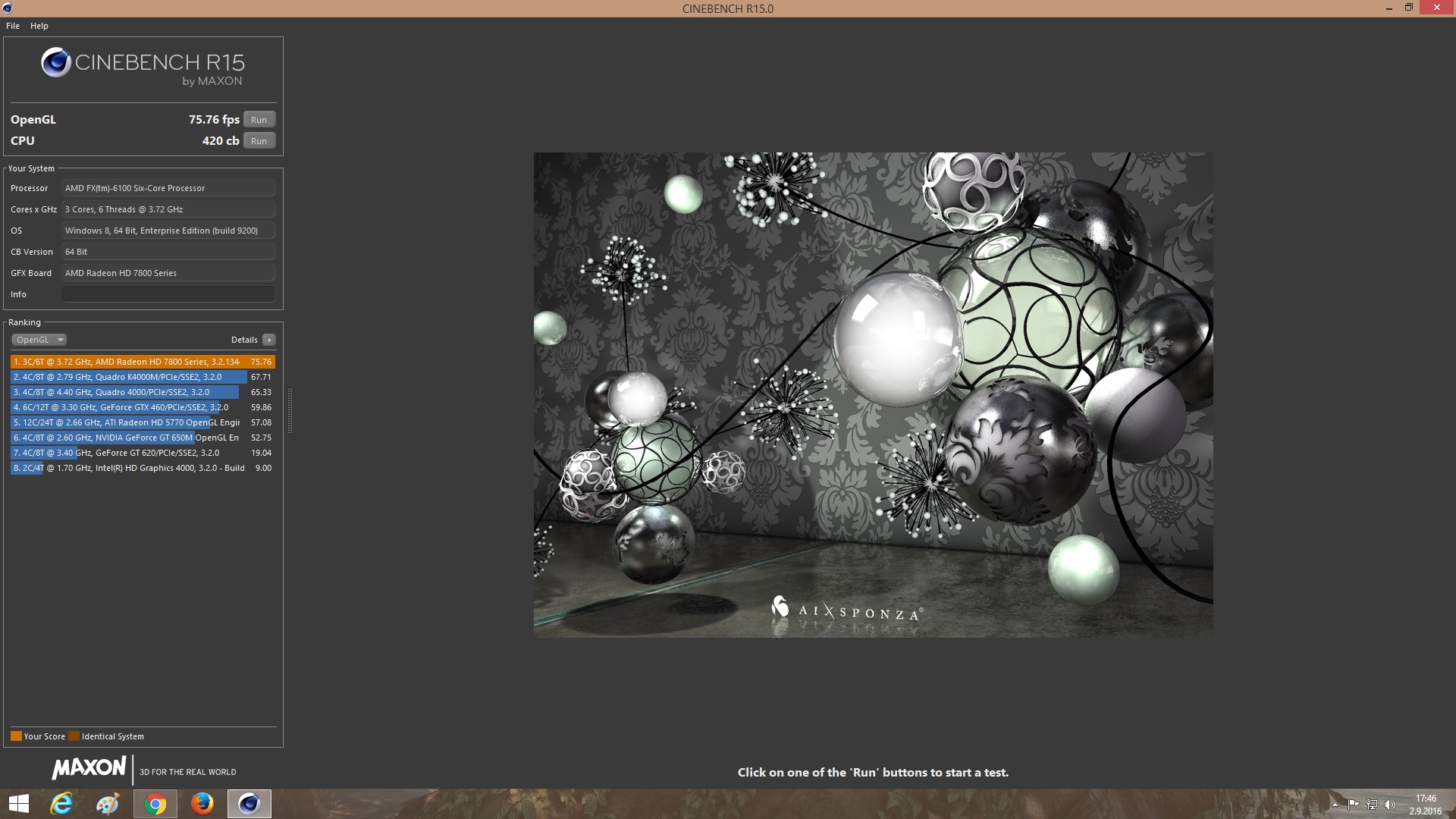Click the Details arrow button
Viewport: 1456px width, 819px height.
coord(269,340)
